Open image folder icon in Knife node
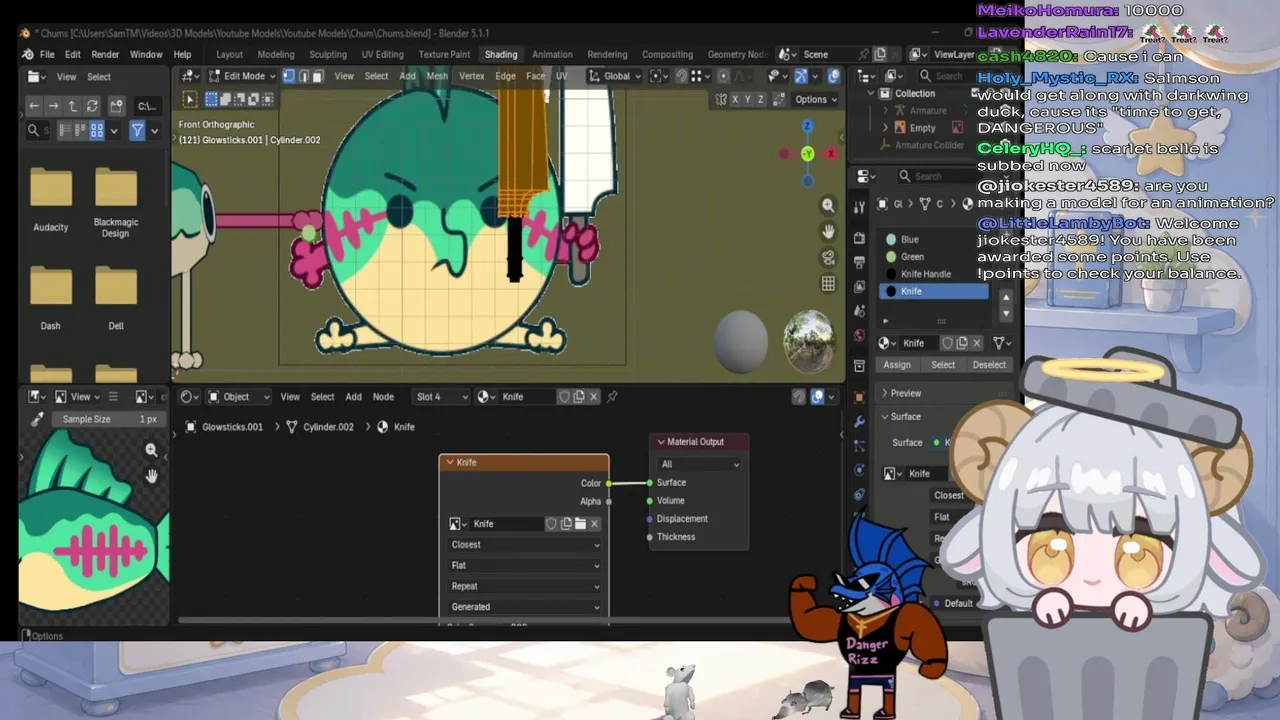The image size is (1280, 720). (580, 524)
